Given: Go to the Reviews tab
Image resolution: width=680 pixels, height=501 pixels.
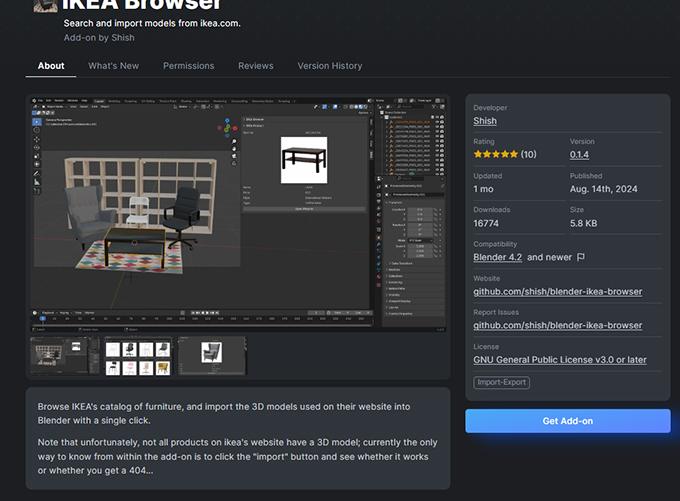Looking at the screenshot, I should 256,66.
